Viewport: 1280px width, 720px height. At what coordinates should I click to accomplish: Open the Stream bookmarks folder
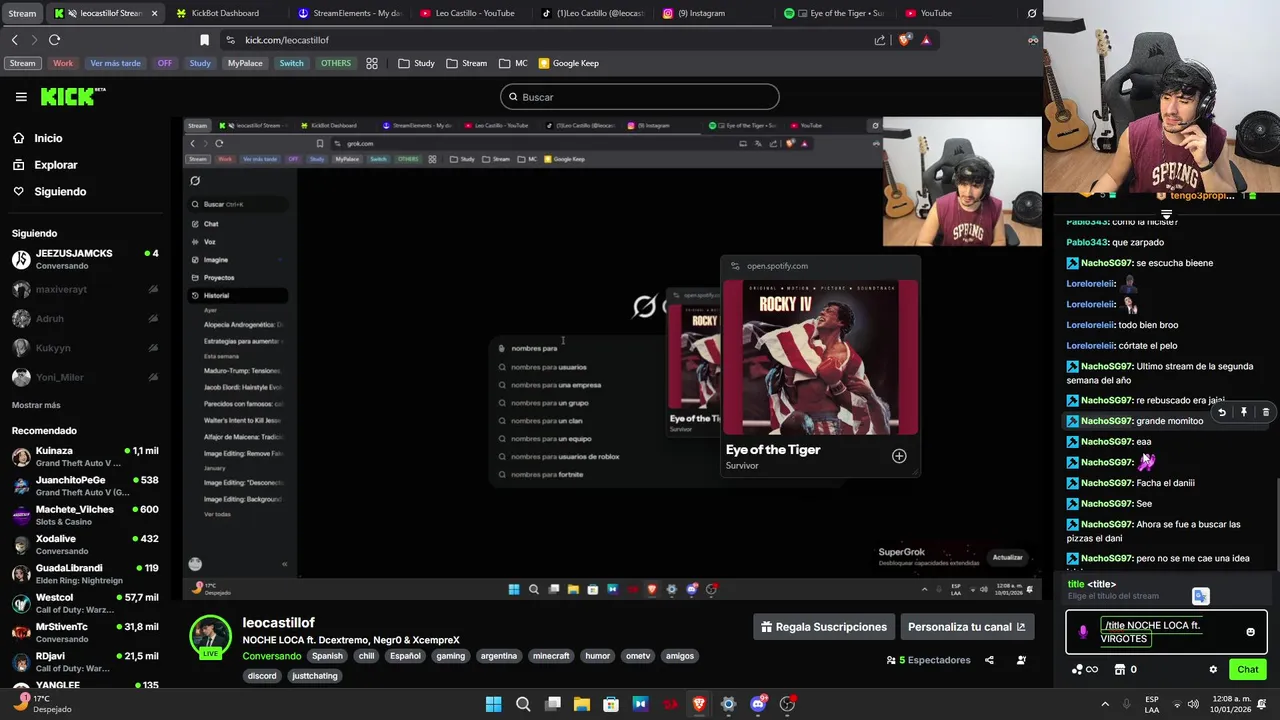point(467,63)
